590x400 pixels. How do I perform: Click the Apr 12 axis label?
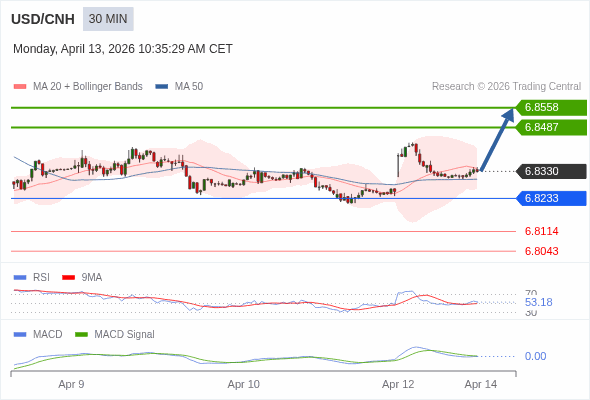(398, 384)
